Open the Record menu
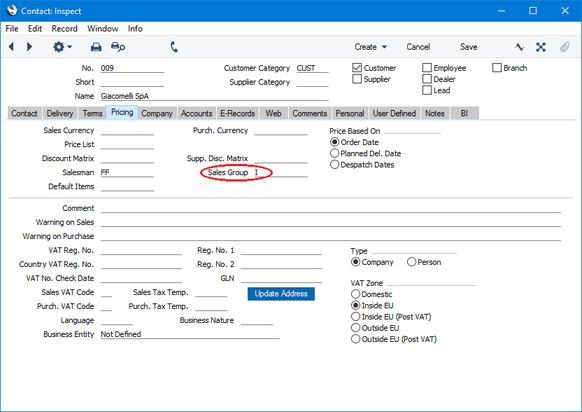The image size is (582, 412). click(x=64, y=29)
